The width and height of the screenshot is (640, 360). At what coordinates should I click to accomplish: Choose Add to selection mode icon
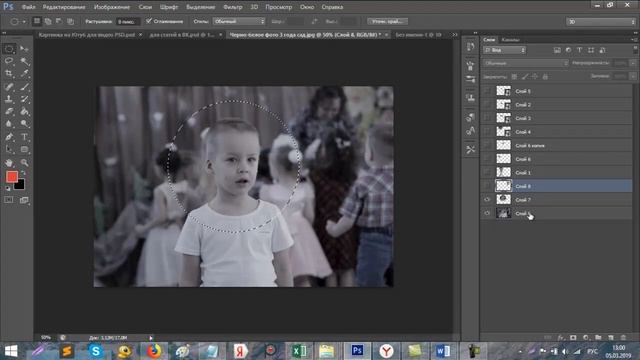coord(48,21)
